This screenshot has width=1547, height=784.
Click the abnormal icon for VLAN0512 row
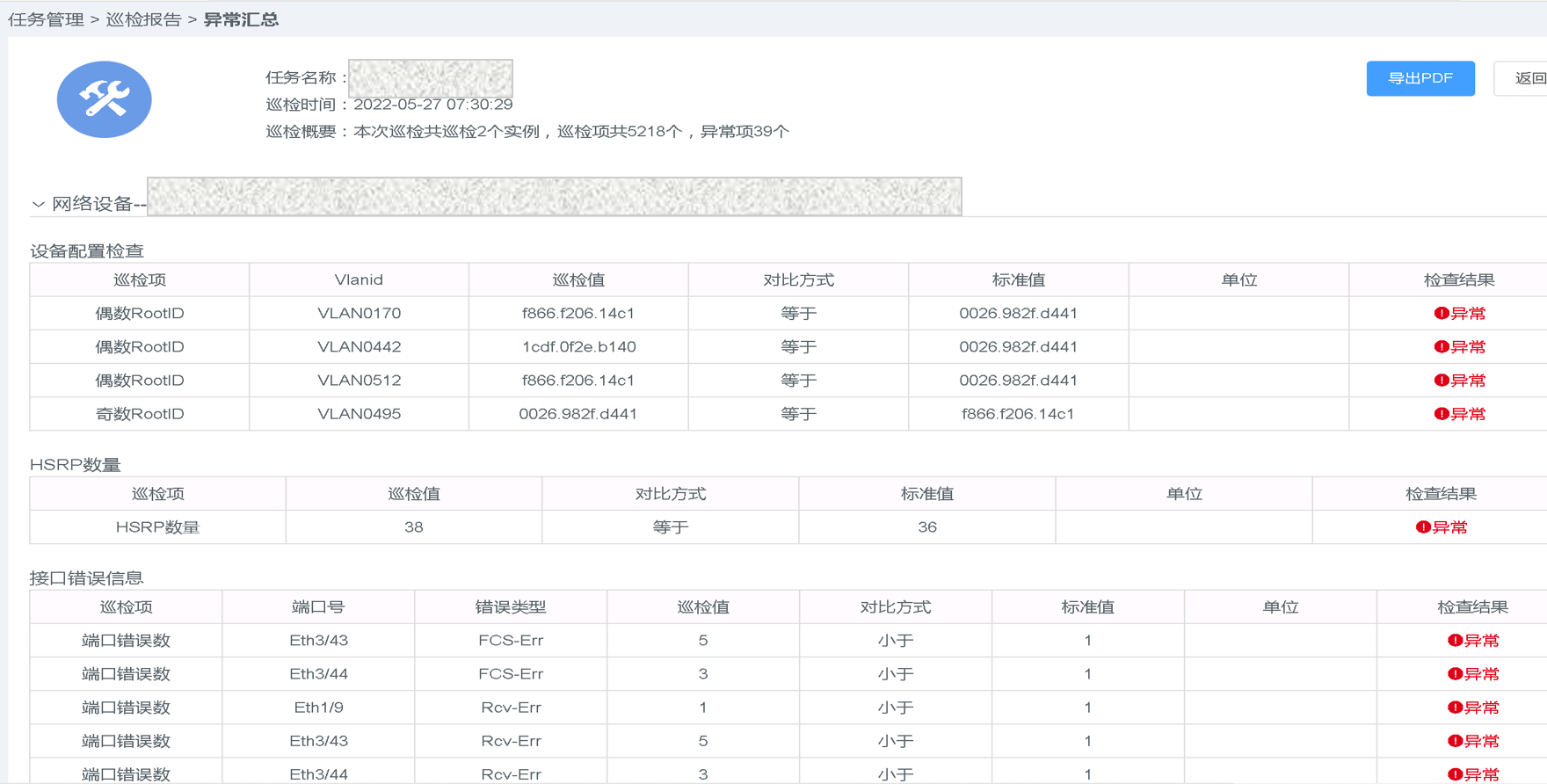[1442, 381]
